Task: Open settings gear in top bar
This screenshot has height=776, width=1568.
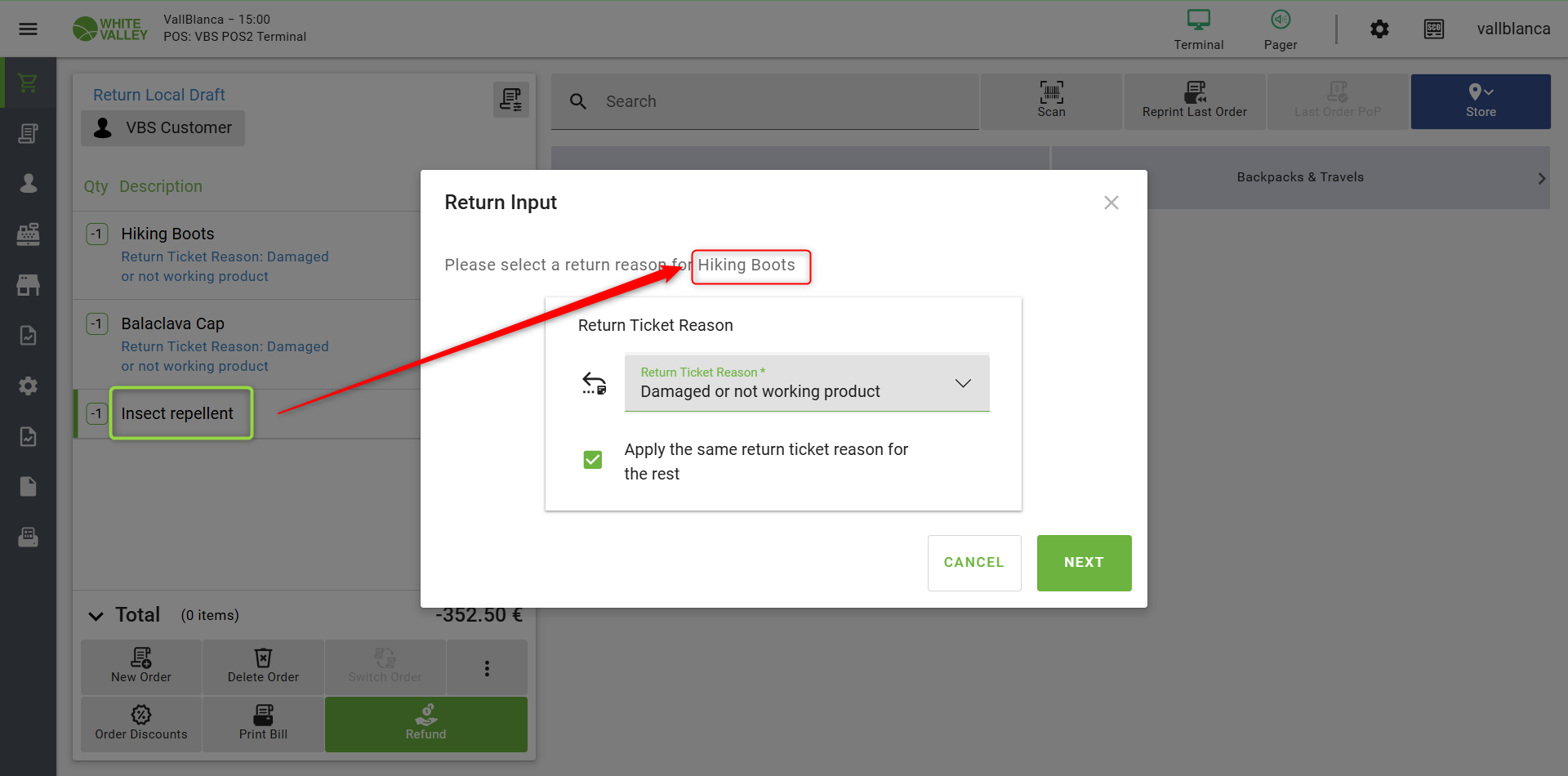Action: (x=1379, y=29)
